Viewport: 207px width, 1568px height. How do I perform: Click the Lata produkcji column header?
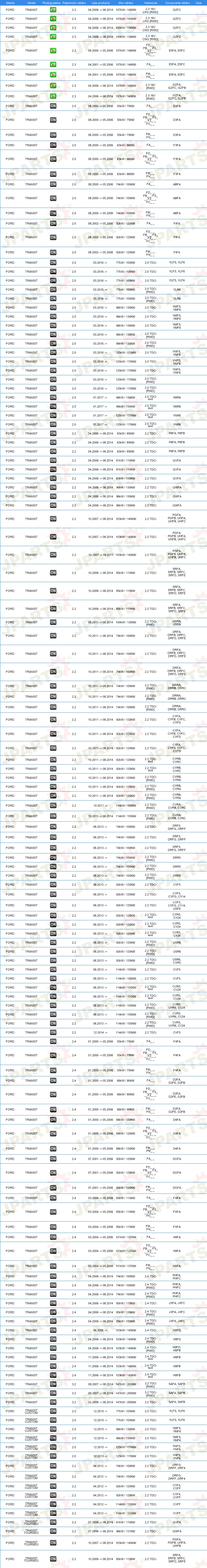pos(101,3)
